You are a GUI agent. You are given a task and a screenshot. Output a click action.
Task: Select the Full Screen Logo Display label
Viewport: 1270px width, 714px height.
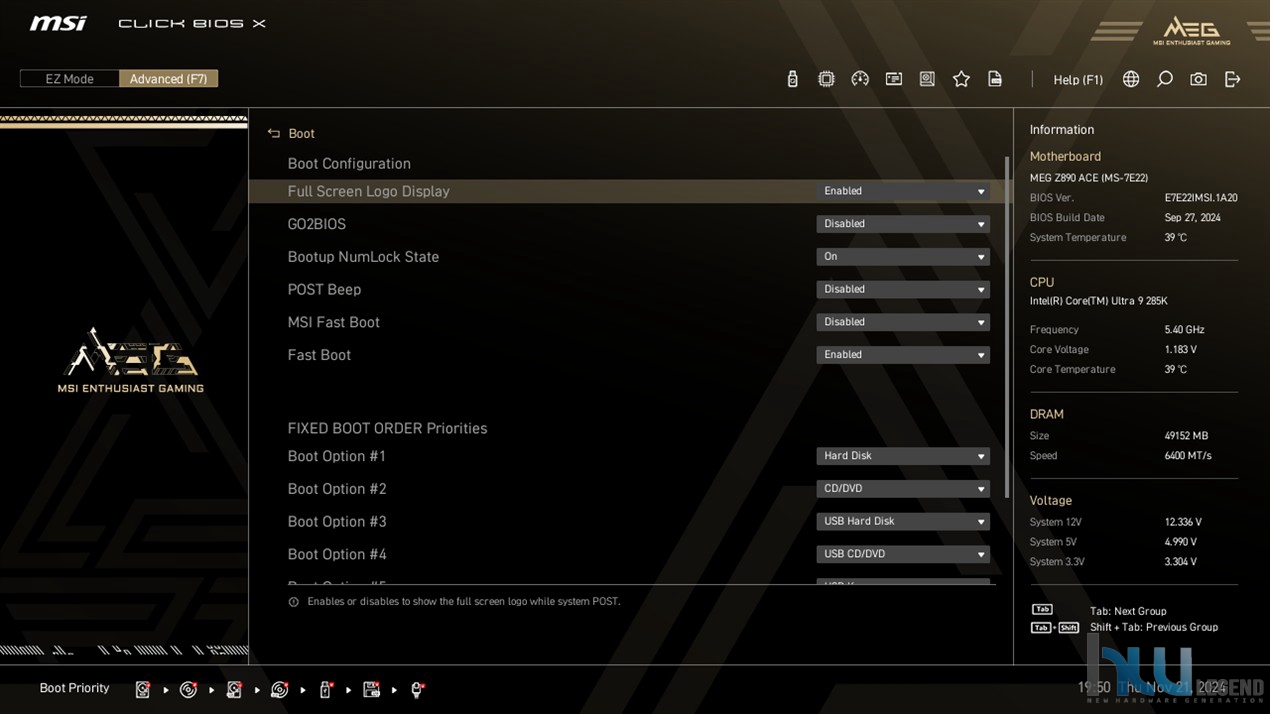368,191
